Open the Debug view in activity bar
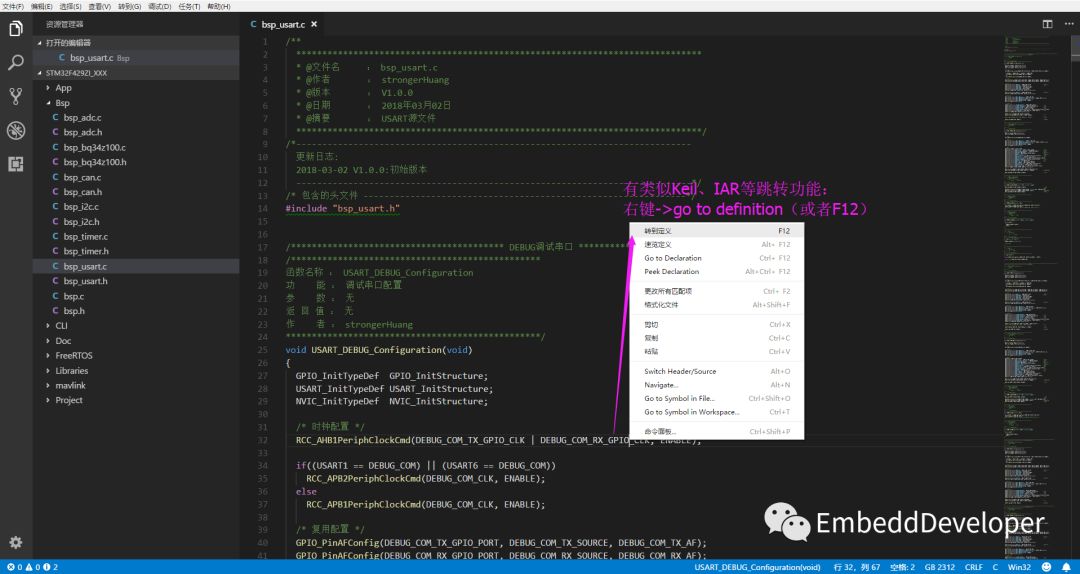This screenshot has height=574, width=1080. (x=16, y=130)
